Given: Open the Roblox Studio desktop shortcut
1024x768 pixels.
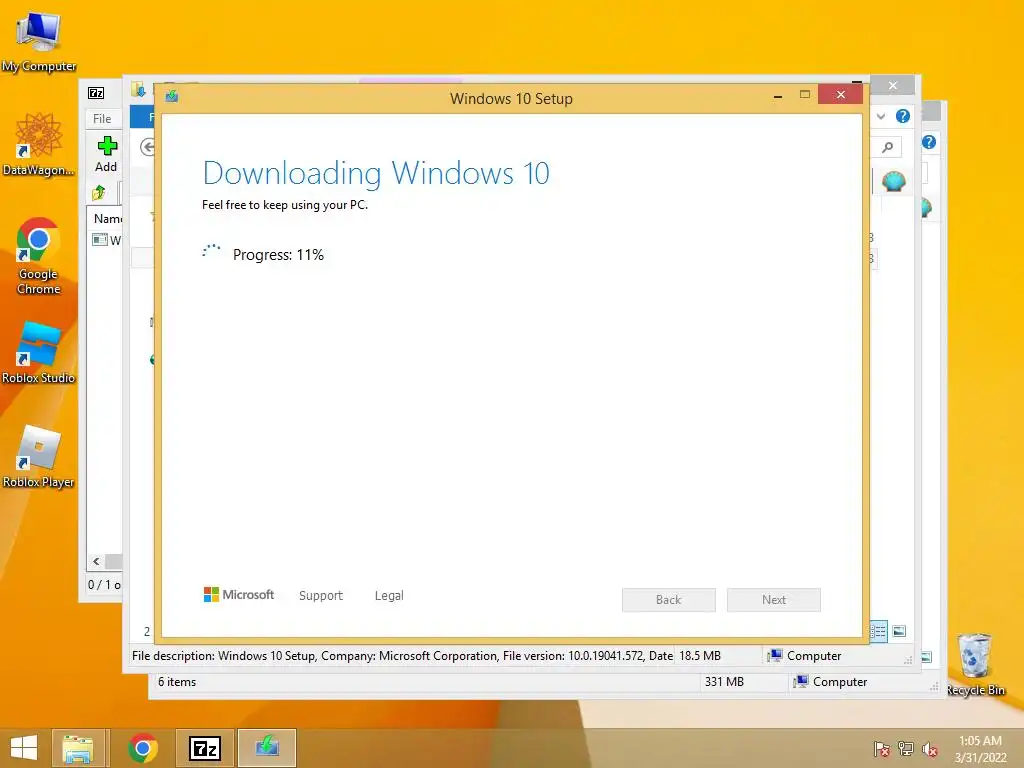Looking at the screenshot, I should (39, 351).
